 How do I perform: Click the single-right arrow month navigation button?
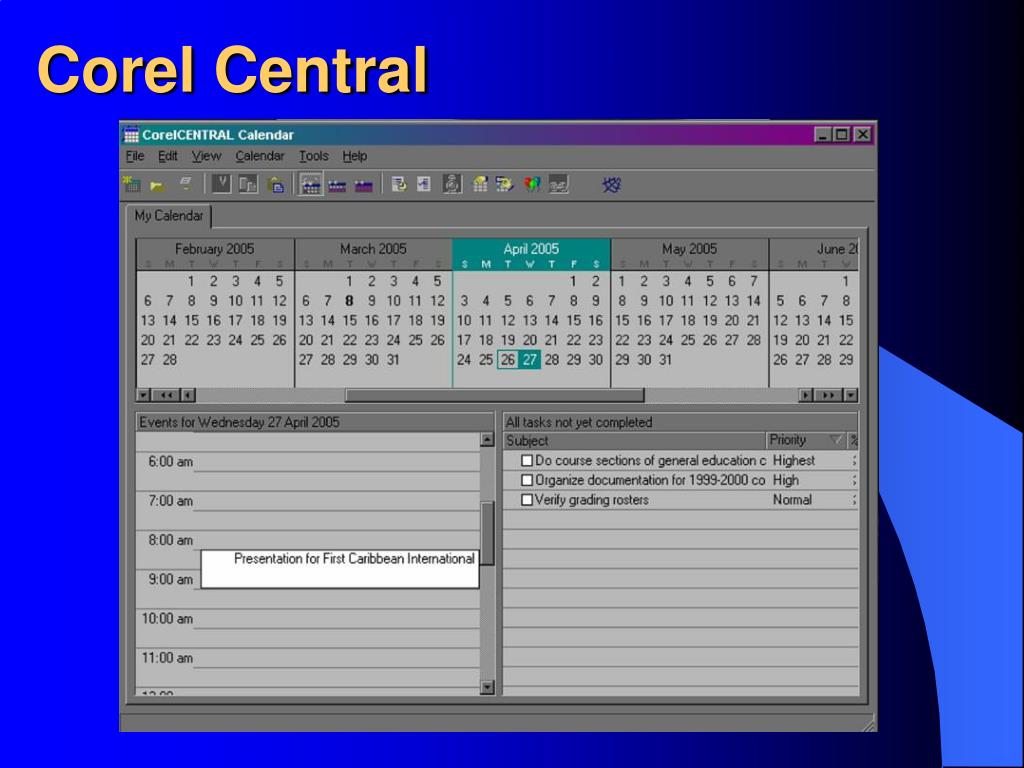[806, 395]
